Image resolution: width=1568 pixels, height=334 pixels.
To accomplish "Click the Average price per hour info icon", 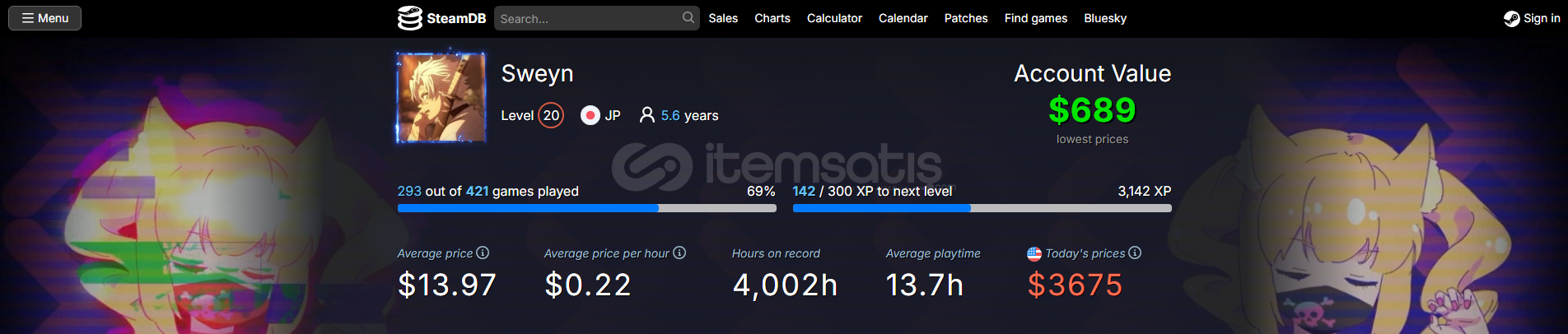I will click(679, 253).
